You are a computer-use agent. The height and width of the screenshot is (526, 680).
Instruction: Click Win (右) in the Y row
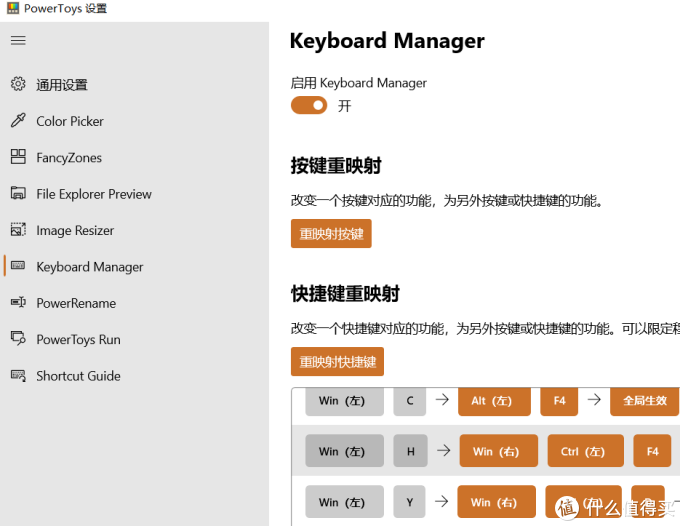coord(497,502)
